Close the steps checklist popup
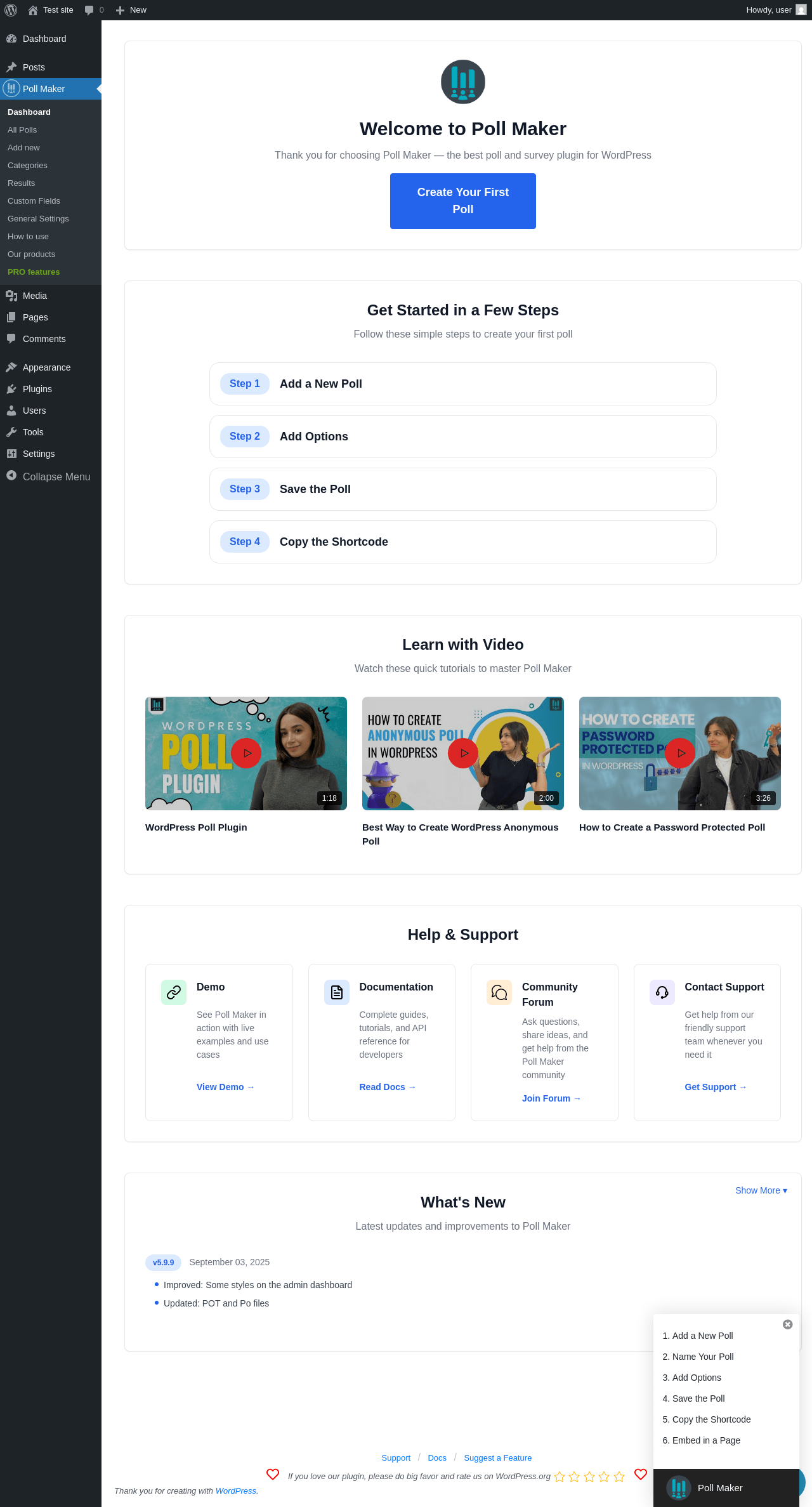 (x=788, y=1324)
